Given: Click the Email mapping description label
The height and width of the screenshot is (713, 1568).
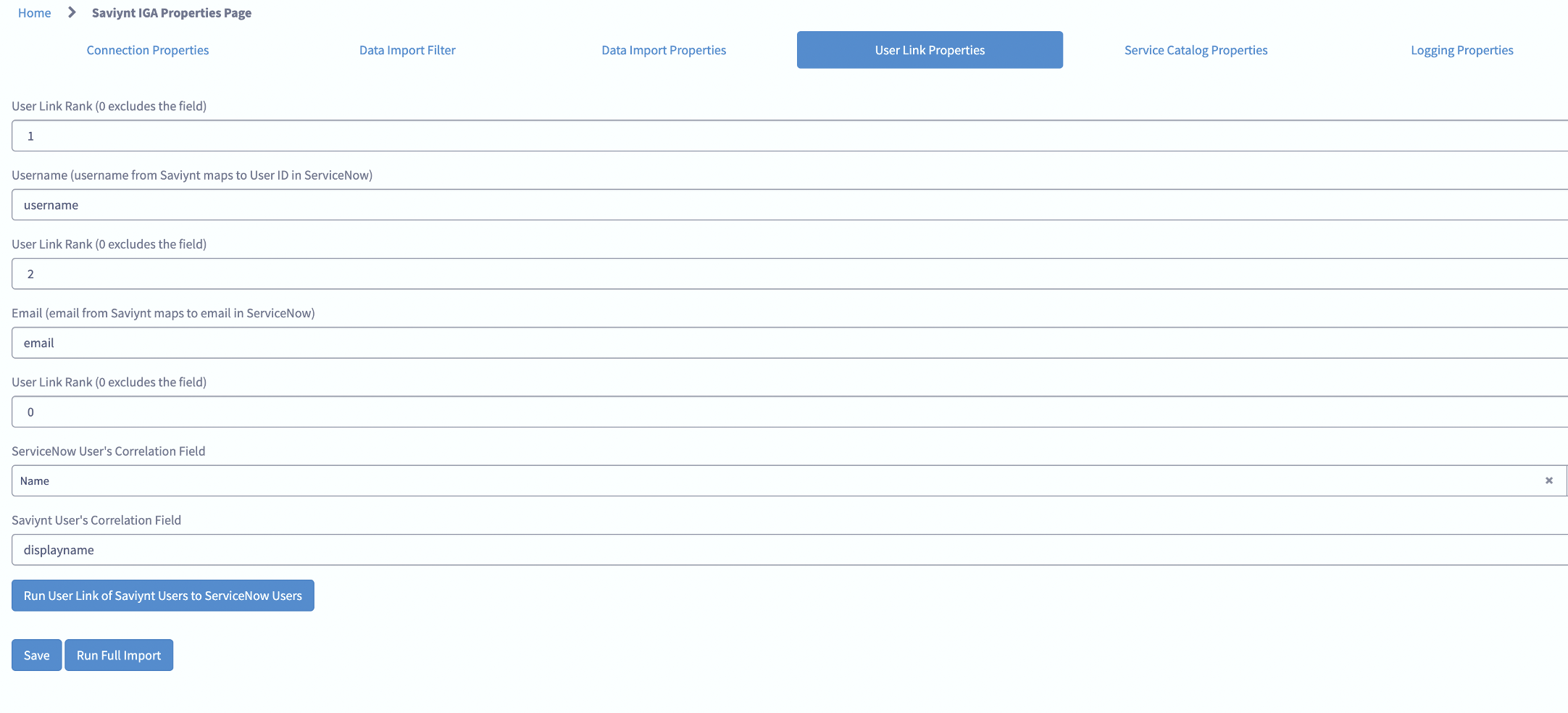Looking at the screenshot, I should (x=163, y=313).
